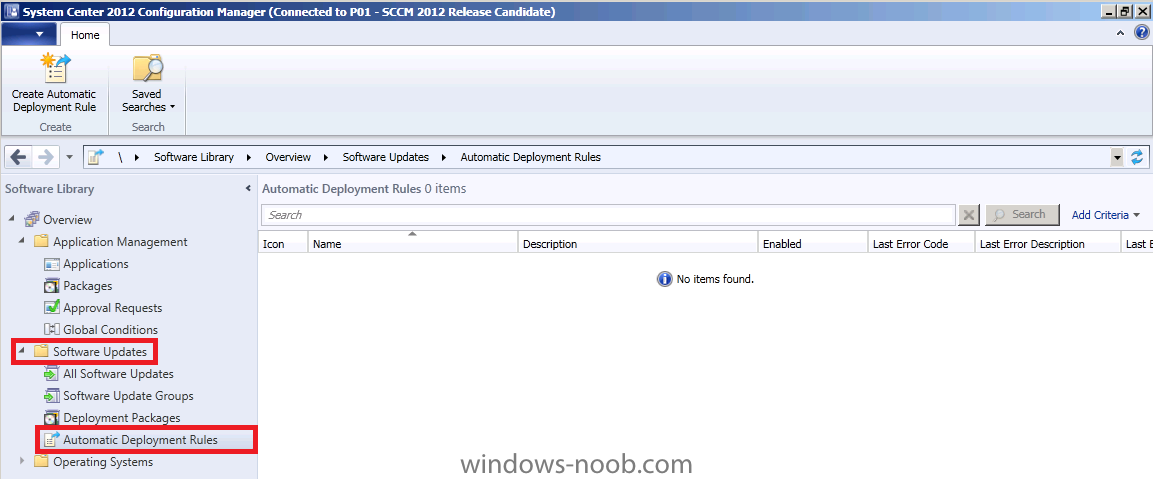Click the Search button
This screenshot has height=479, width=1153.
(1022, 215)
